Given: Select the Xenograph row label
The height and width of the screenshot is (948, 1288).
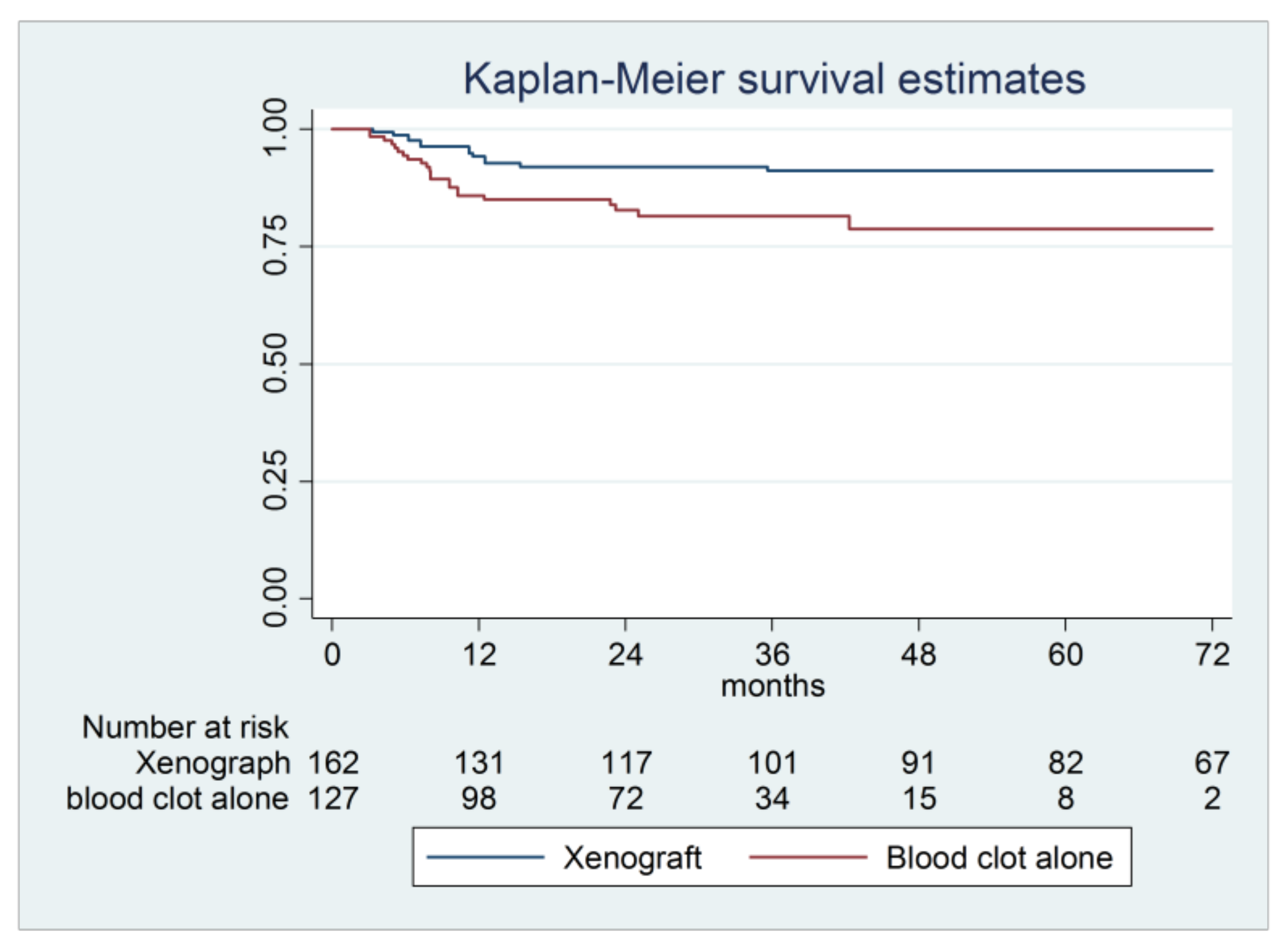Looking at the screenshot, I should (212, 763).
